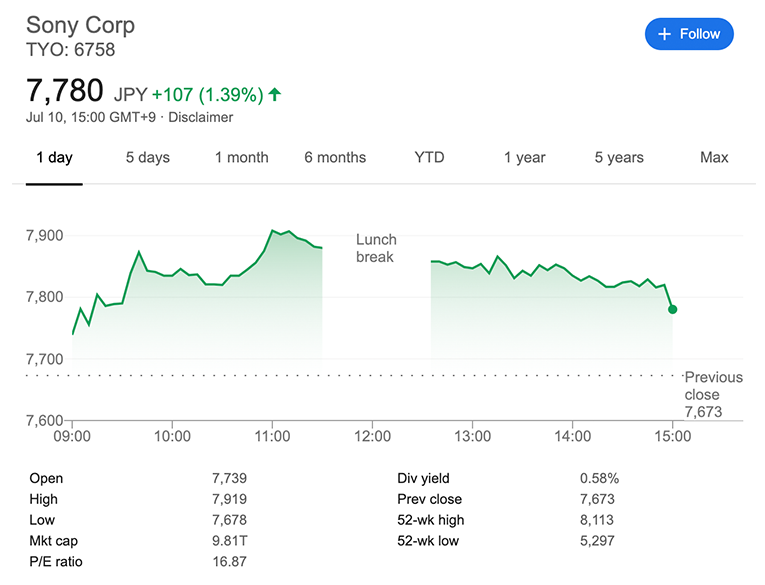Click the 52-wk low label

click(428, 541)
